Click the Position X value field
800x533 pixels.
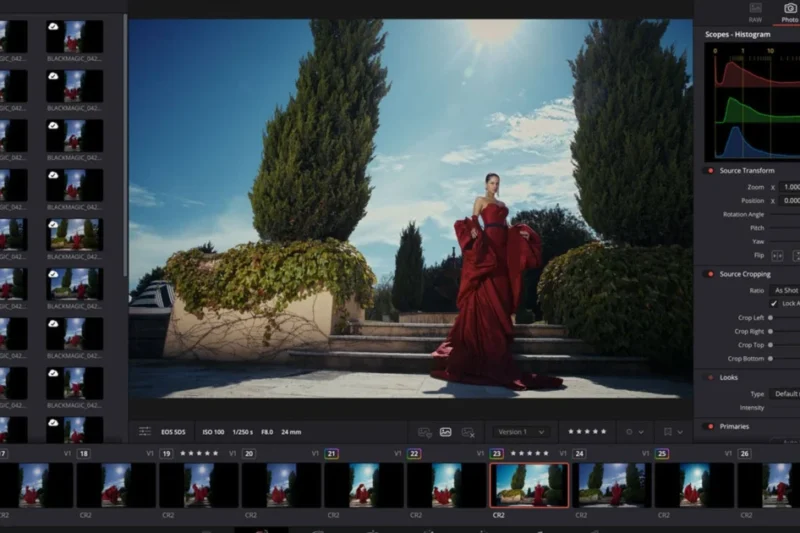tap(790, 201)
